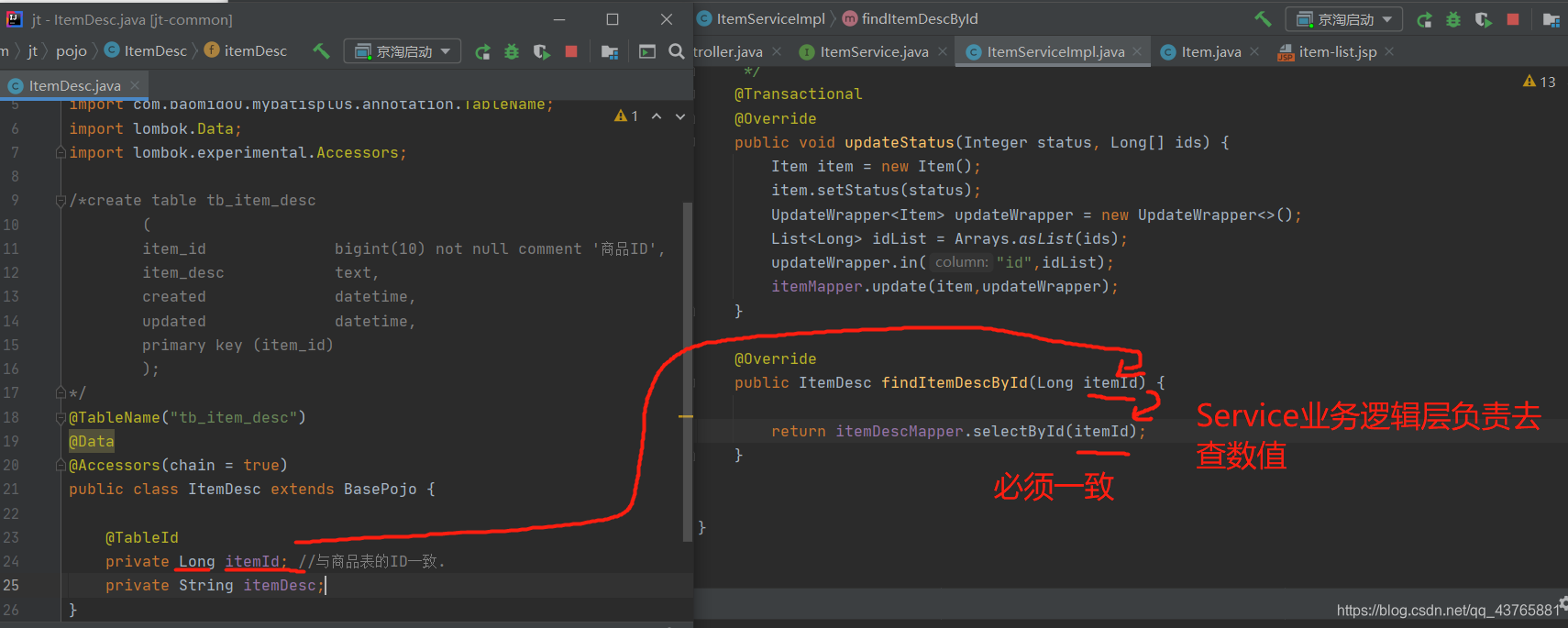Image resolution: width=1568 pixels, height=628 pixels.
Task: Click the Run Anything icon in the left window
Action: pos(647,52)
